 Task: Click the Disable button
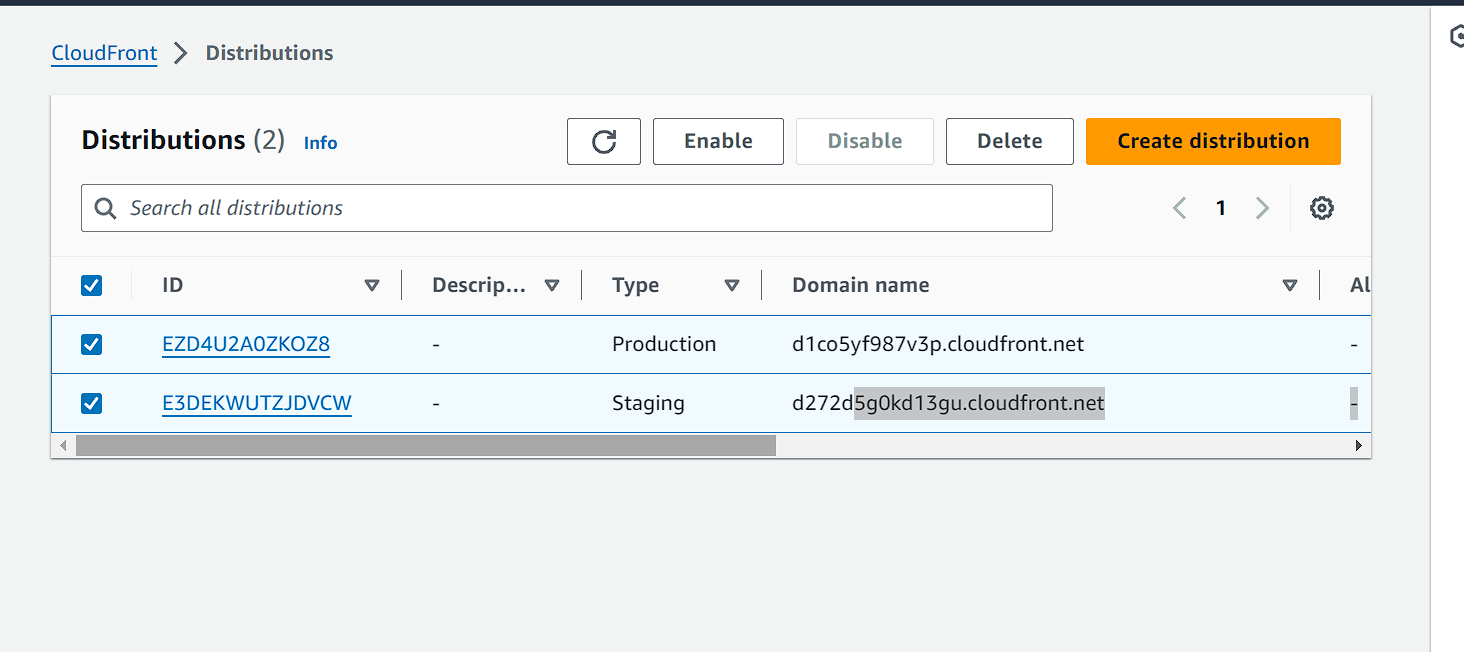coord(865,141)
